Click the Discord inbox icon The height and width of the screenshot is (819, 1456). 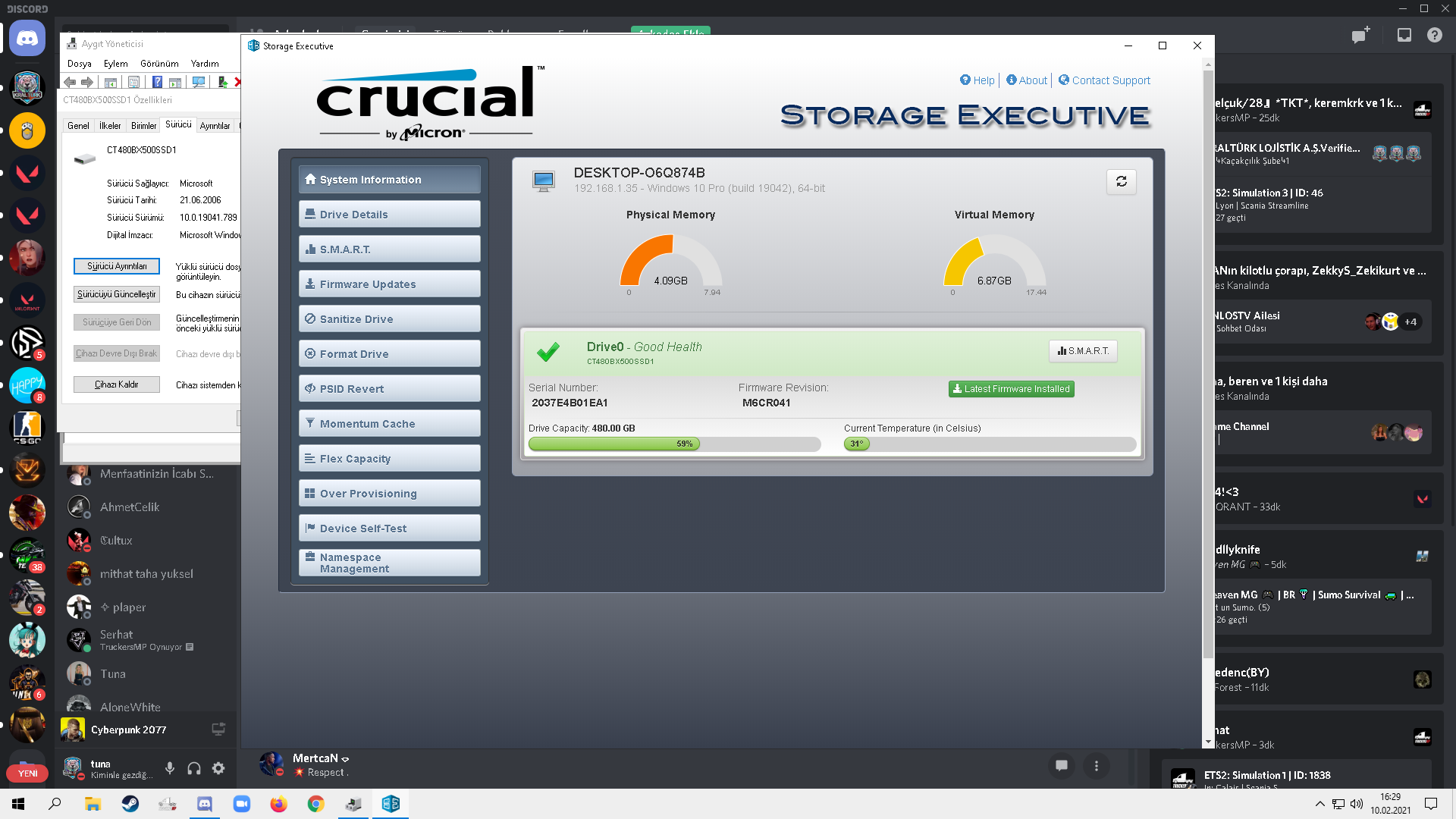pyautogui.click(x=1404, y=35)
